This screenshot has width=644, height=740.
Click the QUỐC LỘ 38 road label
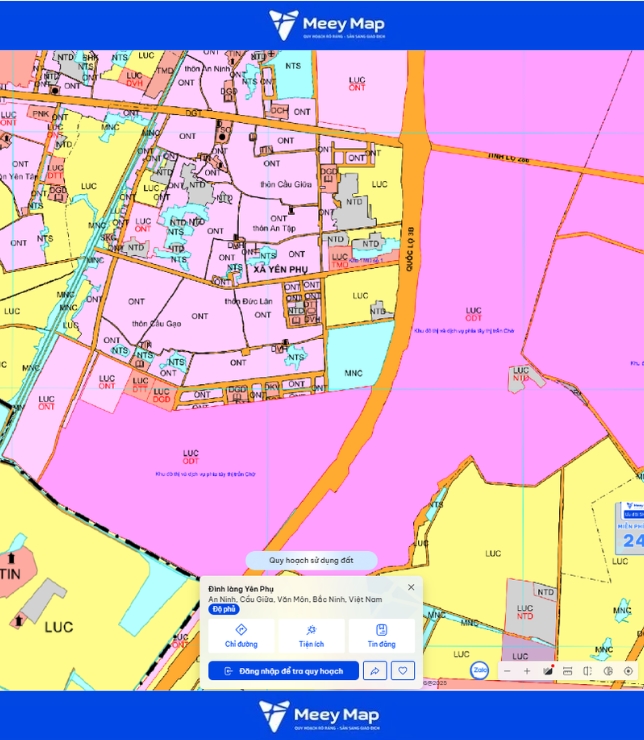click(x=410, y=249)
